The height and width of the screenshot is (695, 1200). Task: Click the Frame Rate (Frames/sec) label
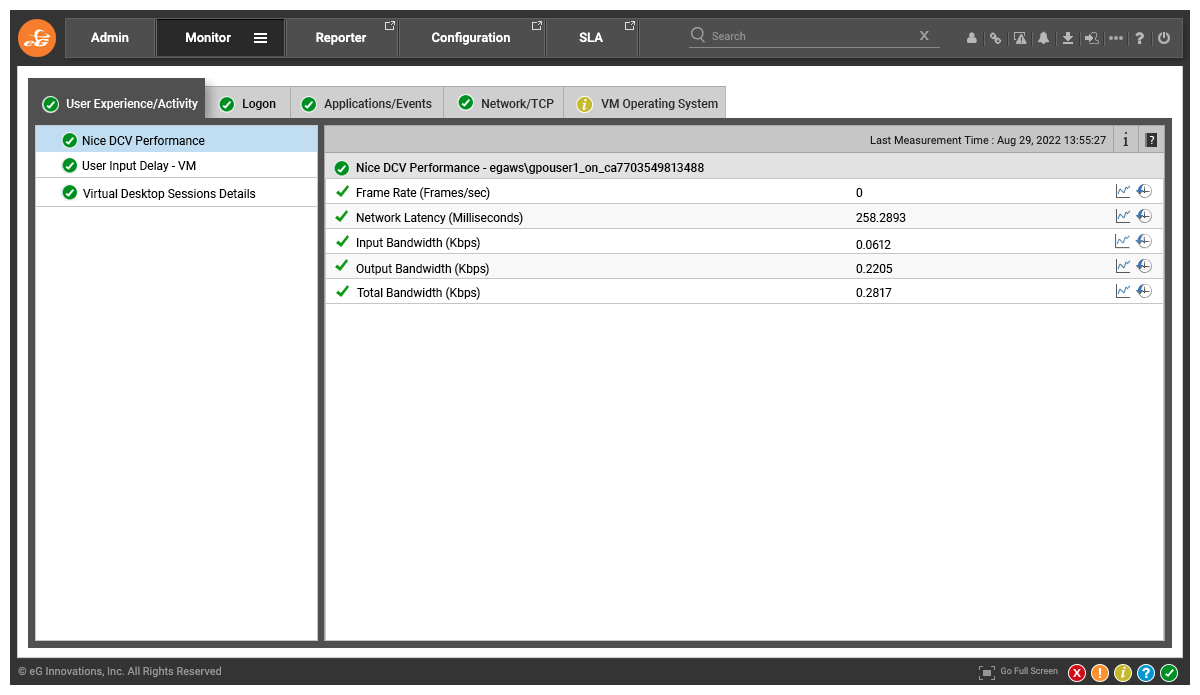pos(423,192)
